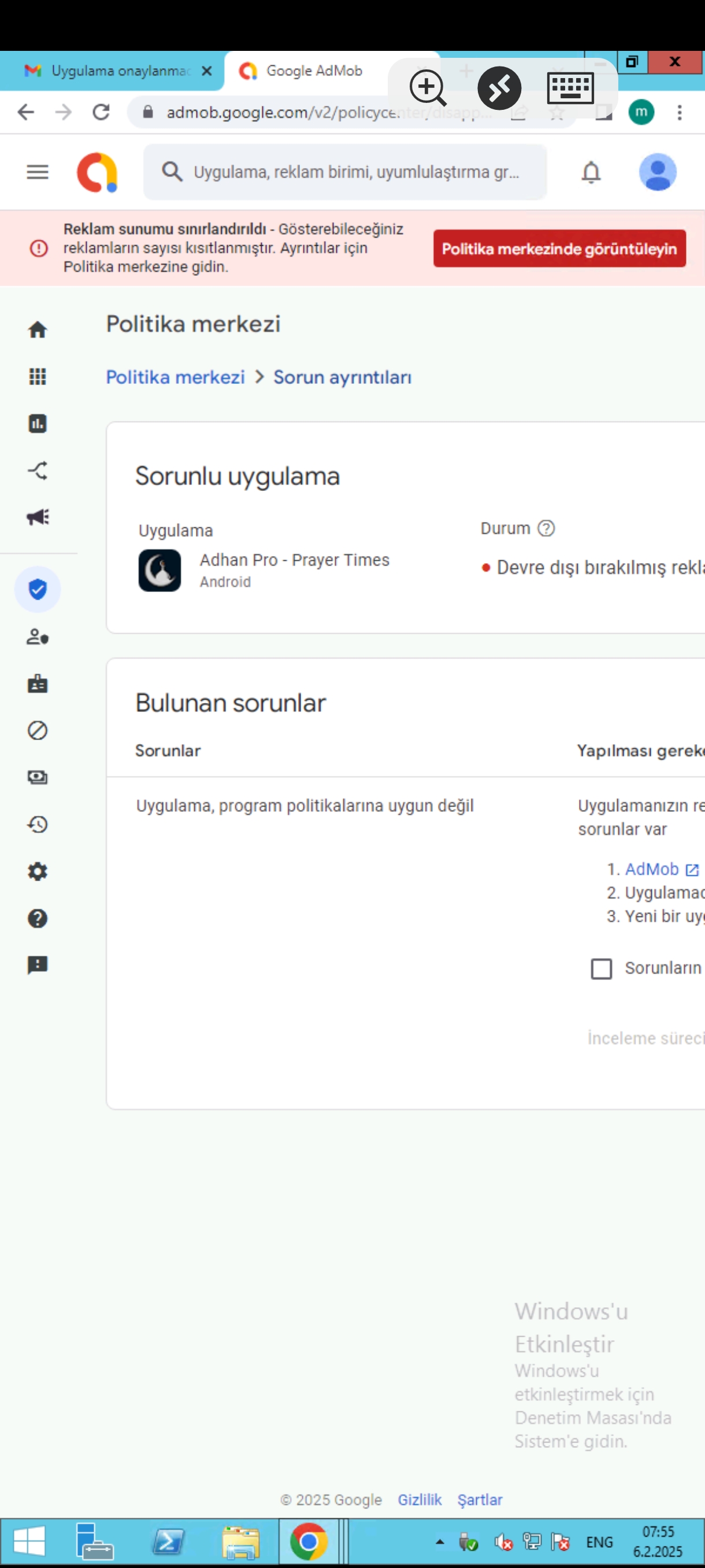
Task: Open the 'Şartlar' footer link
Action: pyautogui.click(x=480, y=1499)
